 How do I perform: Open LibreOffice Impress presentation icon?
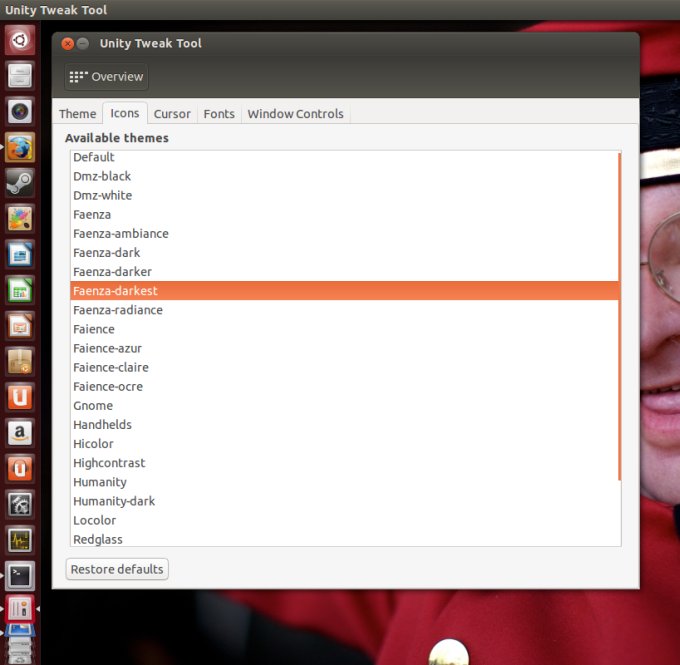click(x=20, y=326)
